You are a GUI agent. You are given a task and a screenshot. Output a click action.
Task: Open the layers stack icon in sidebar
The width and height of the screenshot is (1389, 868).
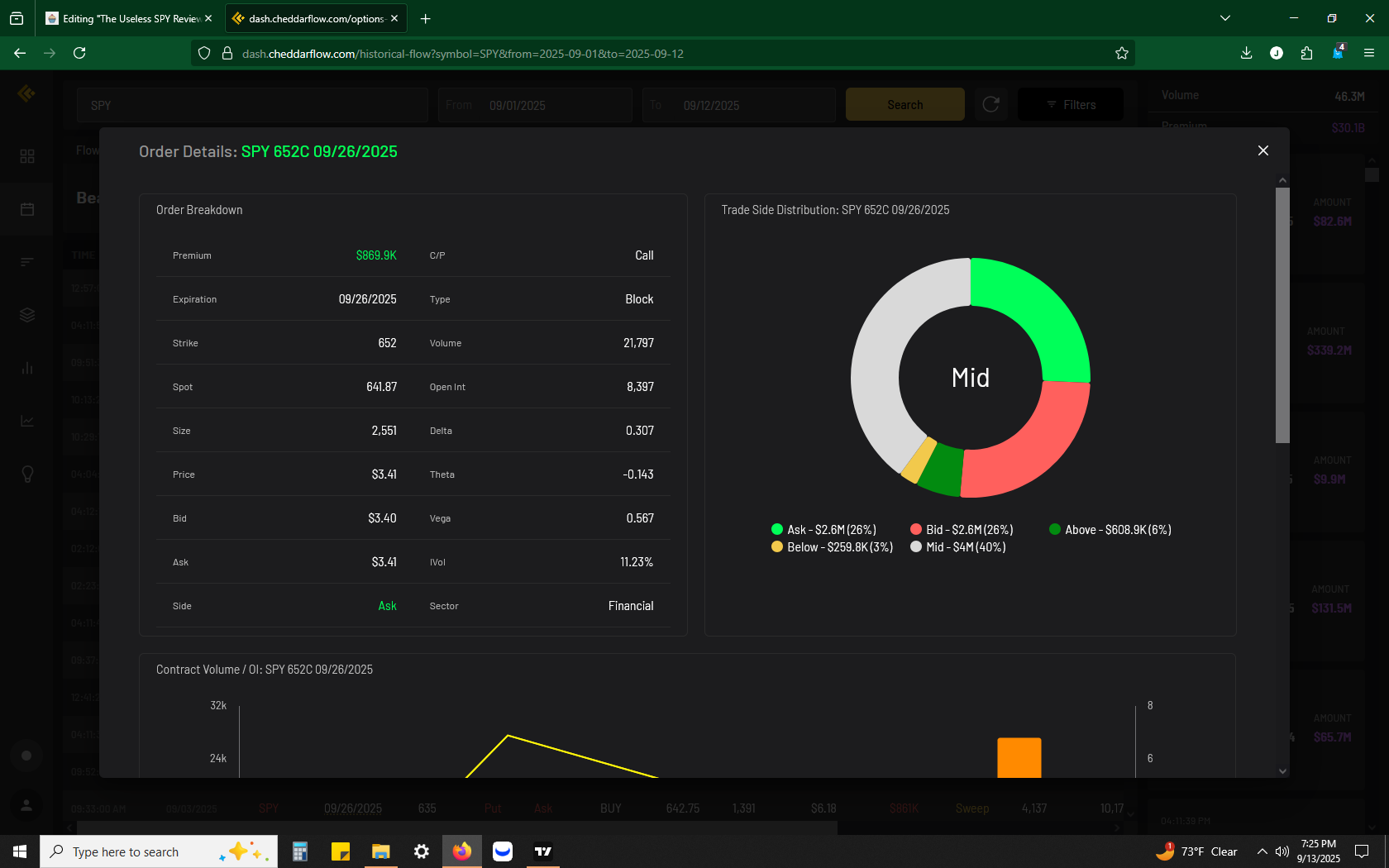pos(27,315)
